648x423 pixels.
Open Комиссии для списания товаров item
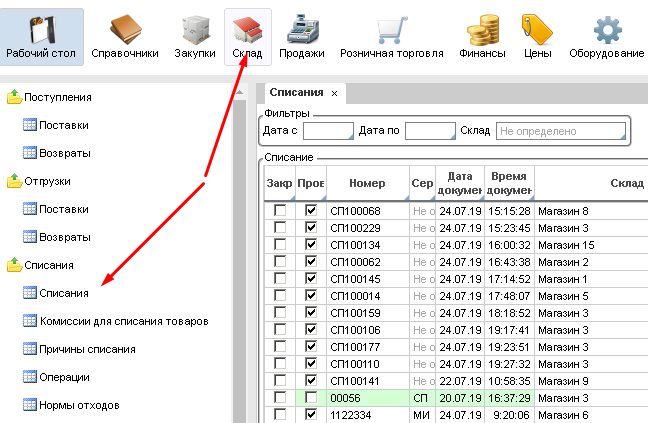click(x=123, y=321)
